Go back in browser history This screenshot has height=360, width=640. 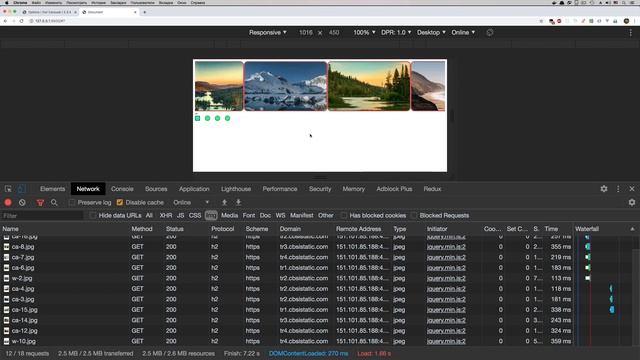(x=5, y=21)
